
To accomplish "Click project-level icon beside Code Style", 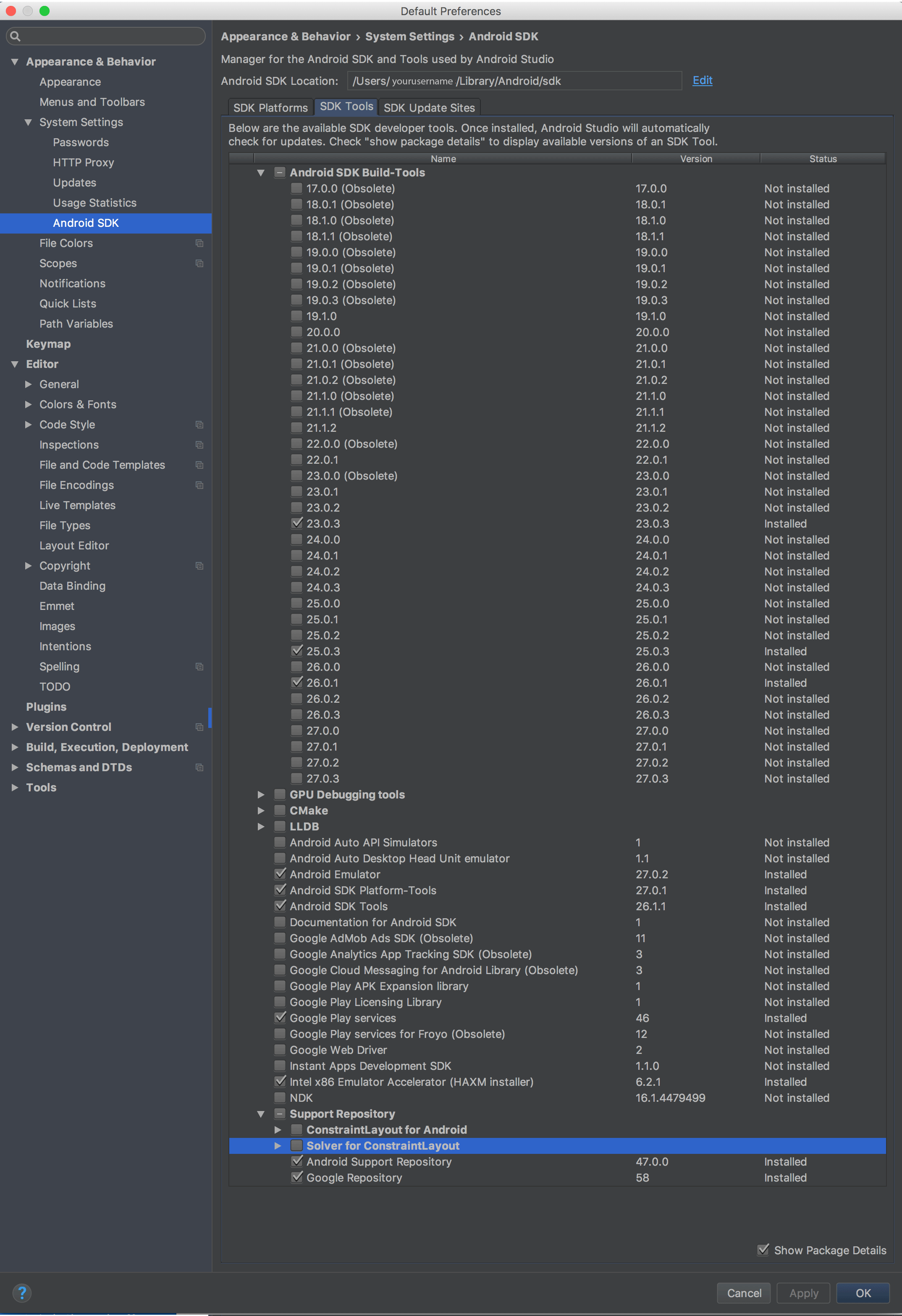I will click(199, 425).
